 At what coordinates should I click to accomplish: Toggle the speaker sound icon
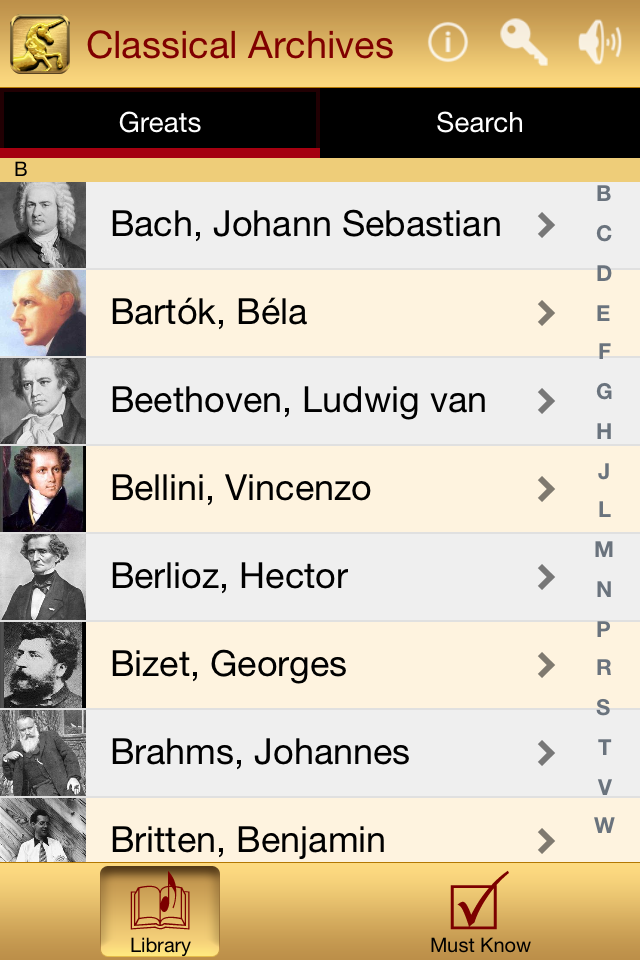click(599, 42)
